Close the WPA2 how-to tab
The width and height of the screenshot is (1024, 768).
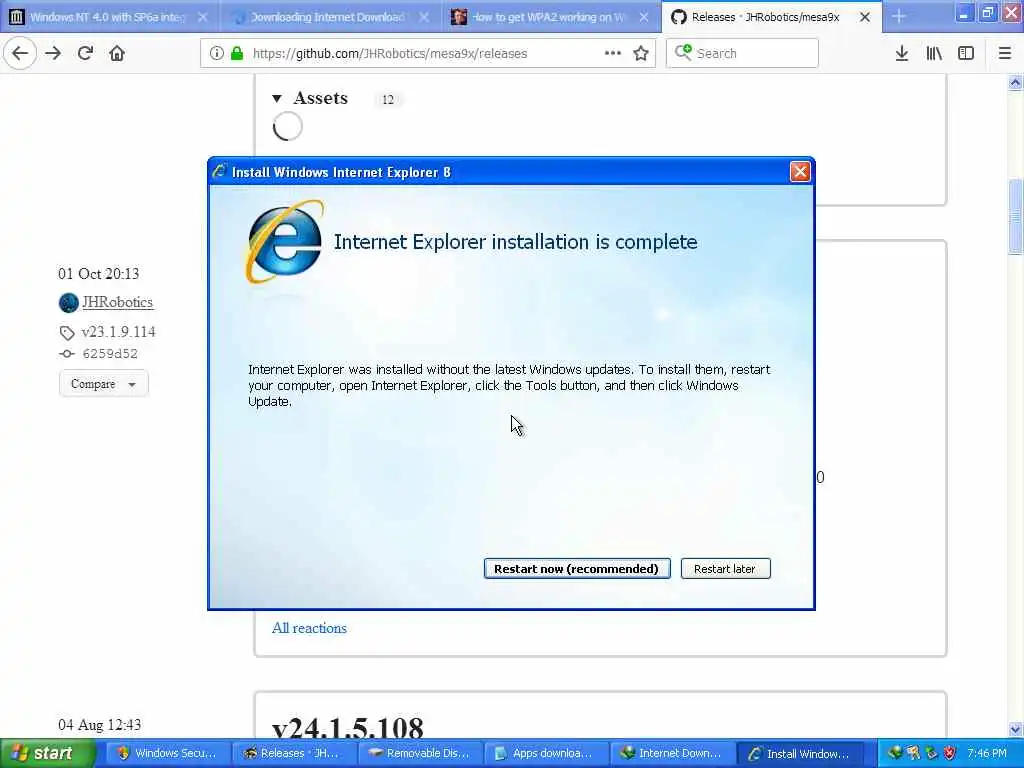click(x=644, y=17)
